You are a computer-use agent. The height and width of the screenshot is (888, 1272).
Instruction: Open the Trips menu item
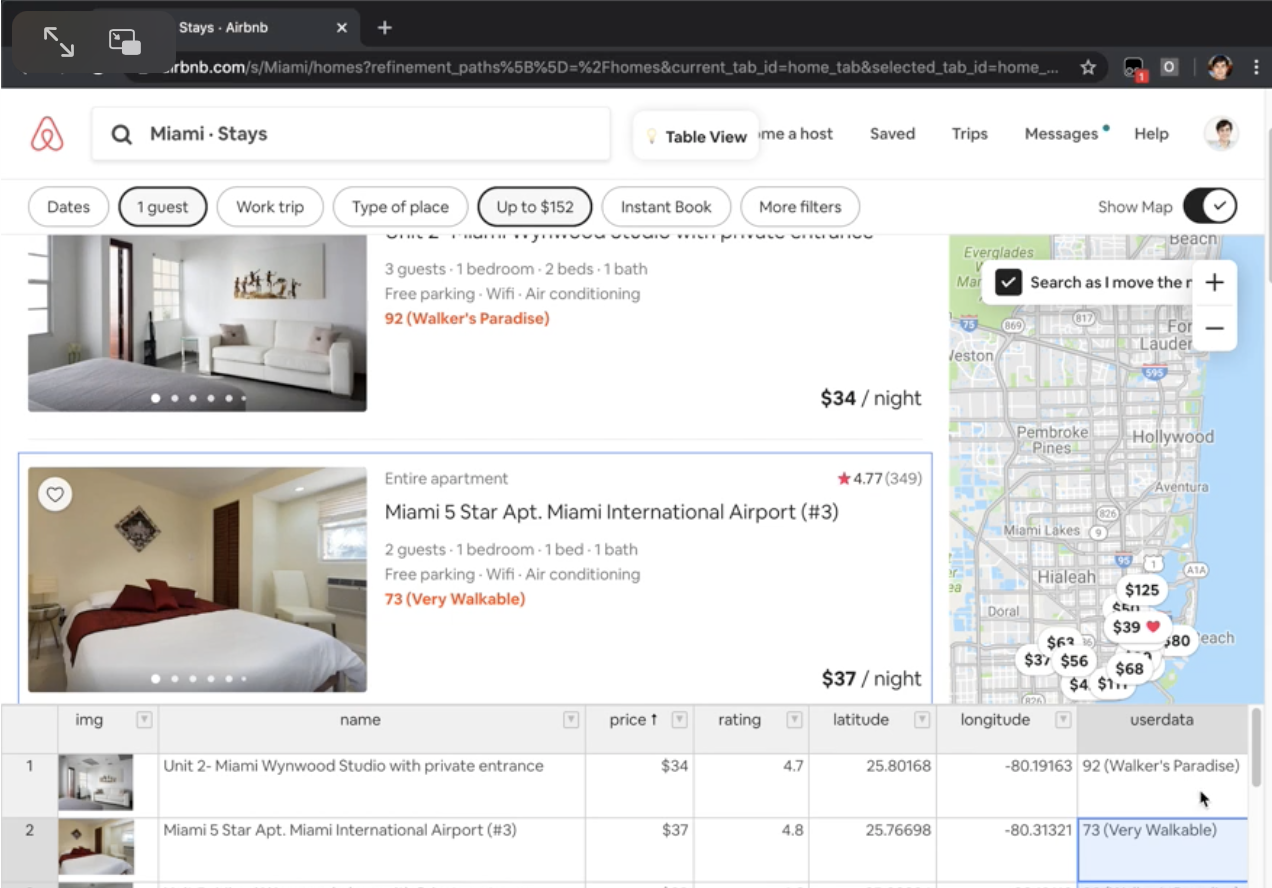(969, 134)
